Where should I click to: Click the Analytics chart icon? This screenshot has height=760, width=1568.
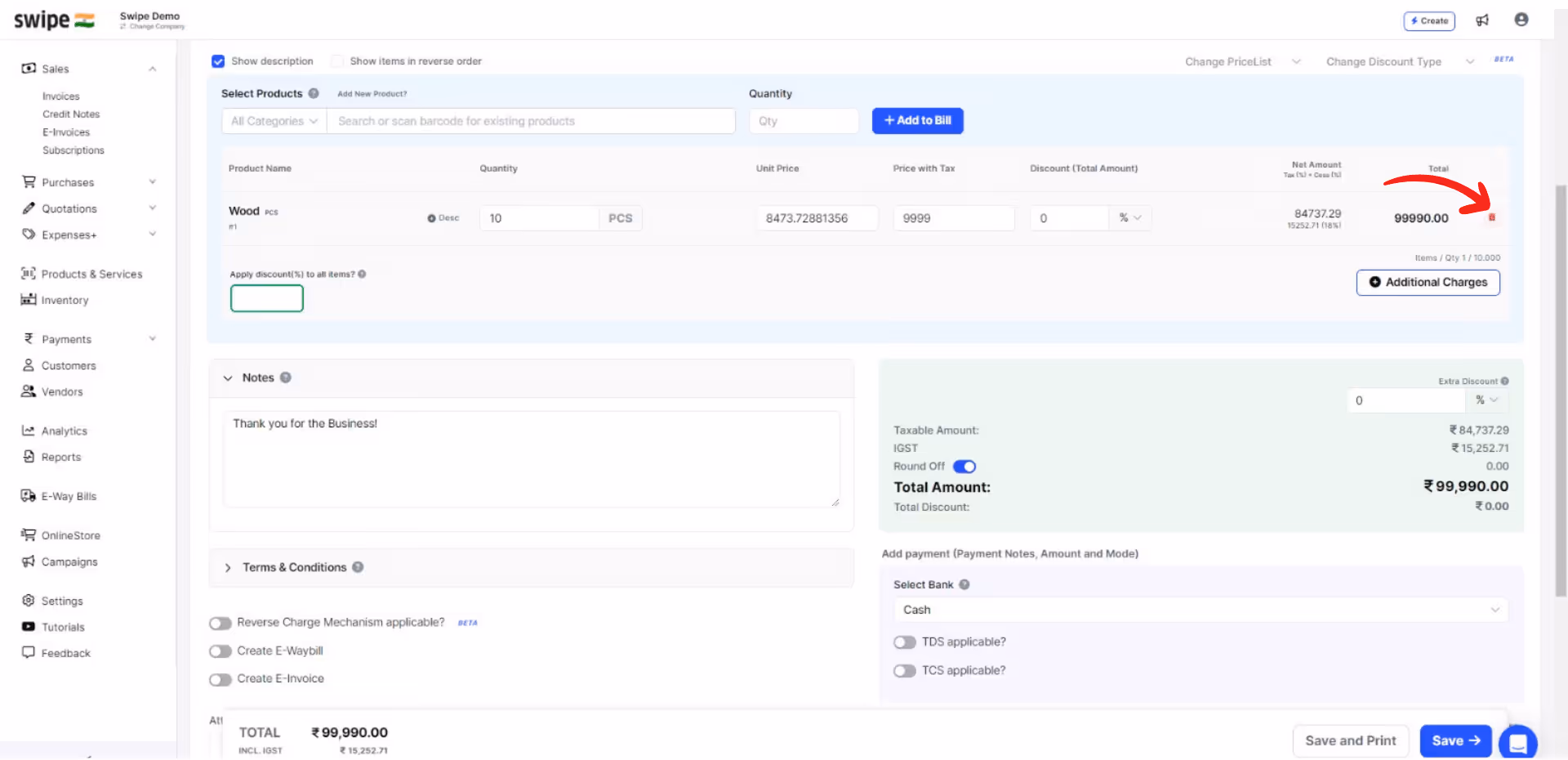pos(29,430)
